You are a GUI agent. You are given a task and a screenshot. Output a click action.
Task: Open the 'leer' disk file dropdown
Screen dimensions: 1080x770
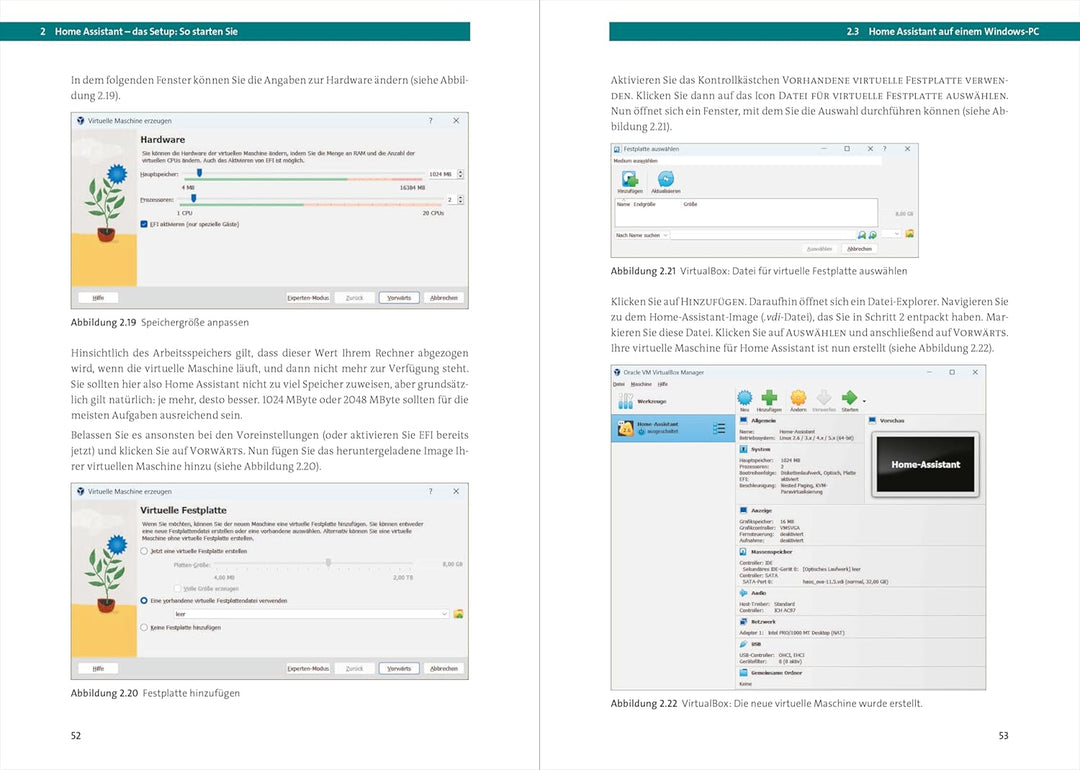point(310,614)
